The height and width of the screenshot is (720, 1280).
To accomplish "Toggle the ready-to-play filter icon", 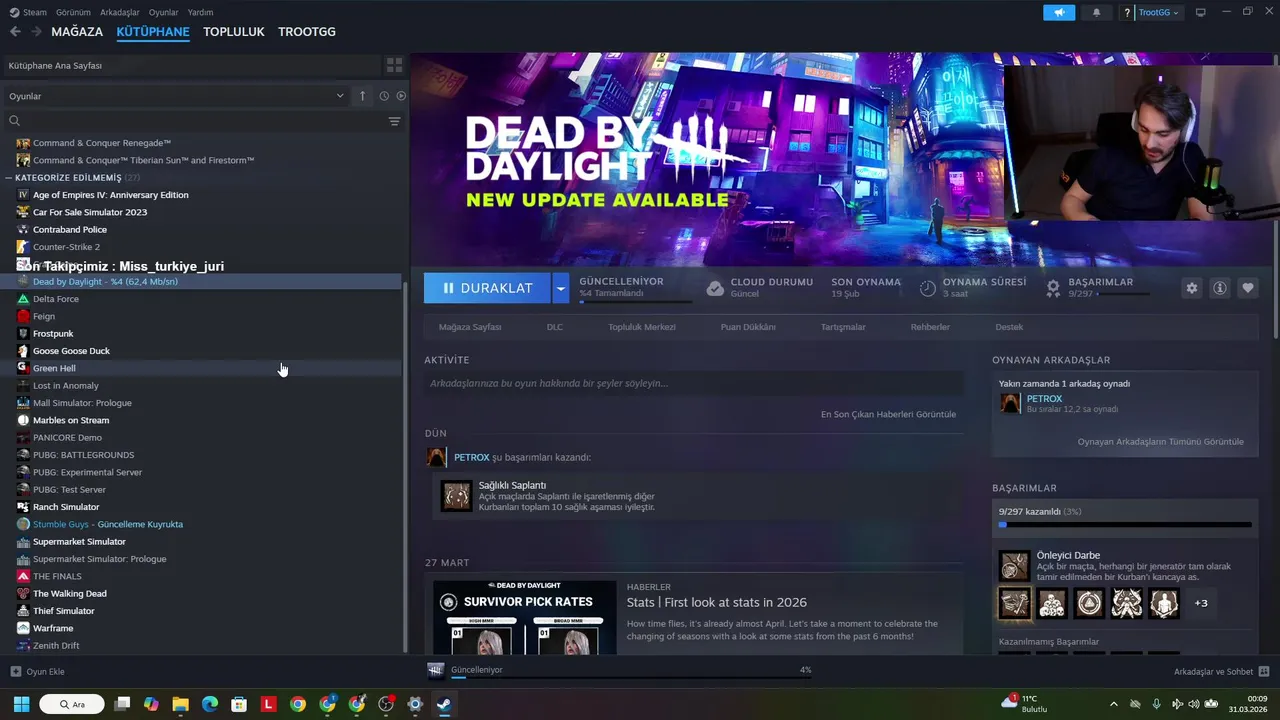I will [401, 96].
